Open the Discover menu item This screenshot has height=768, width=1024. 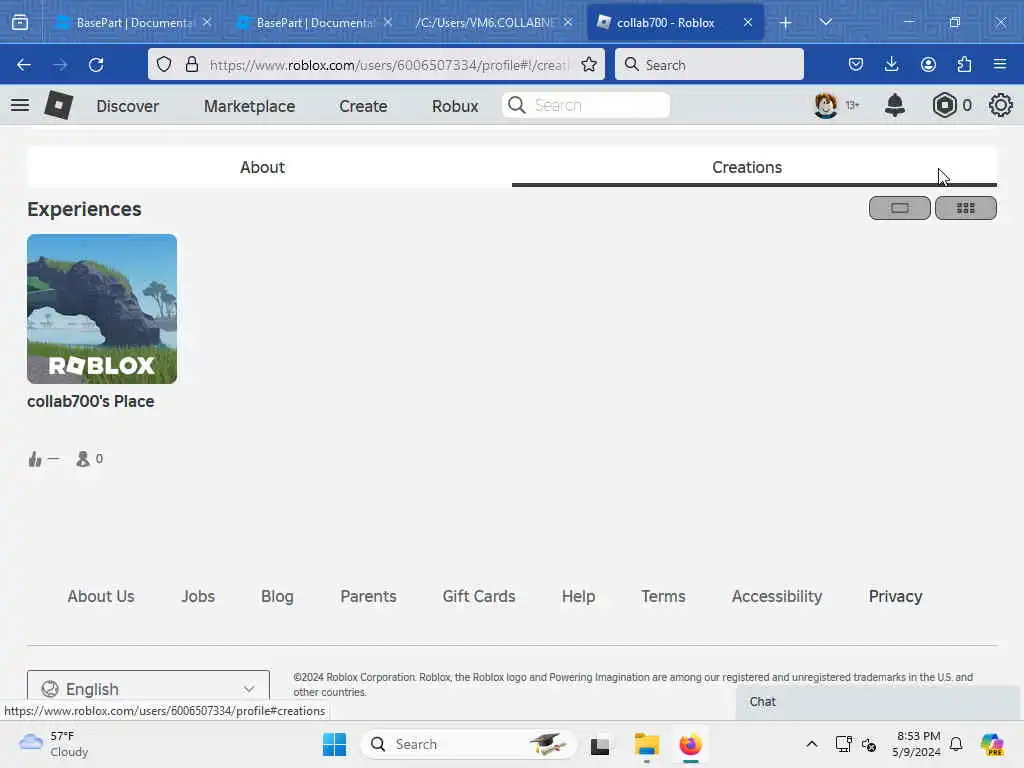[x=127, y=106]
